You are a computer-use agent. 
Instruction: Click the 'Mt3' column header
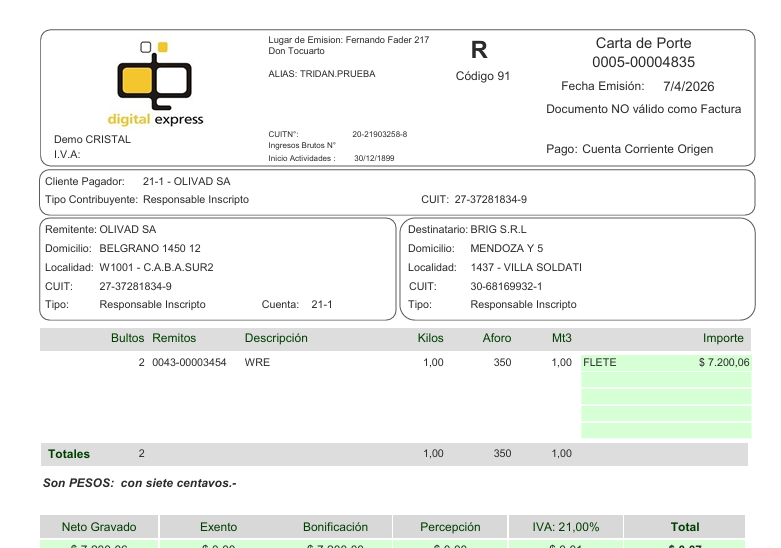pyautogui.click(x=561, y=338)
